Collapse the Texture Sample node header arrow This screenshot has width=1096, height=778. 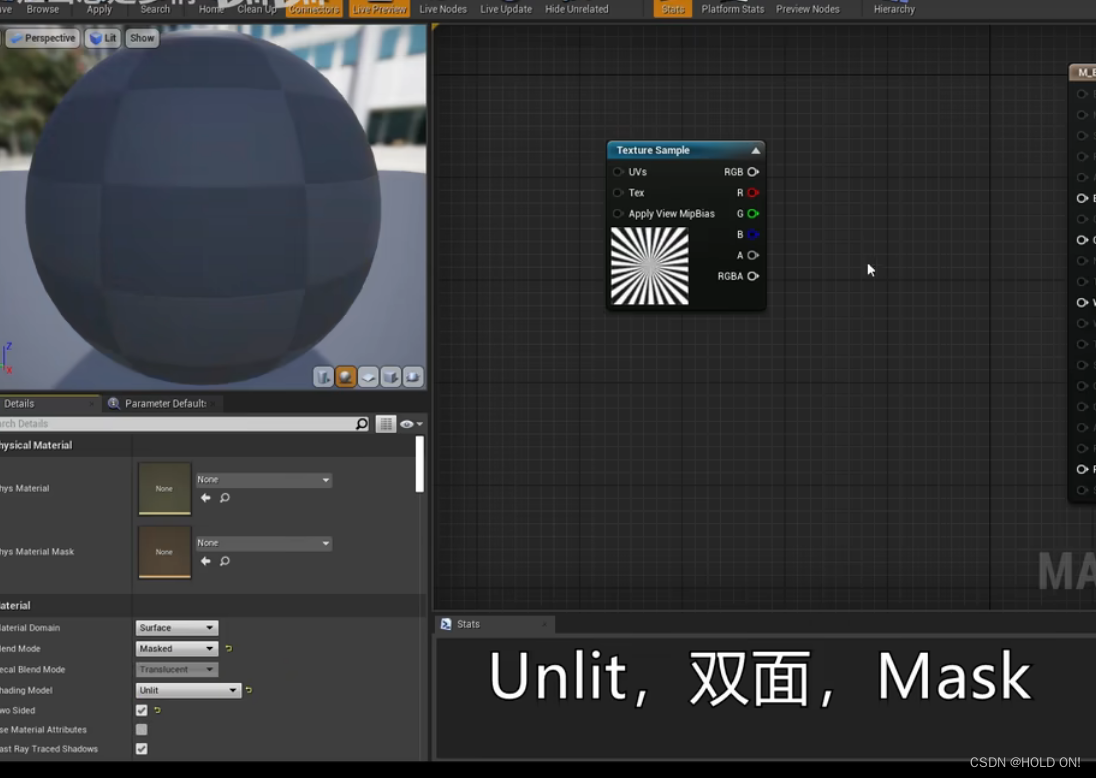pos(755,149)
